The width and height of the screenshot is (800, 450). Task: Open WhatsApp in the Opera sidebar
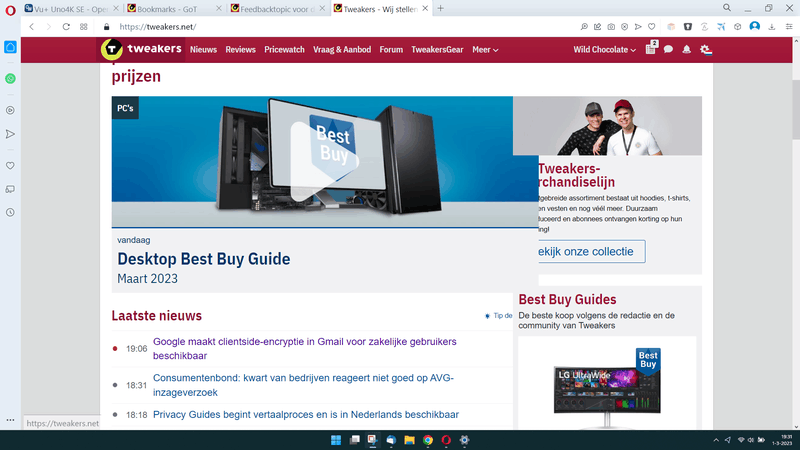10,79
